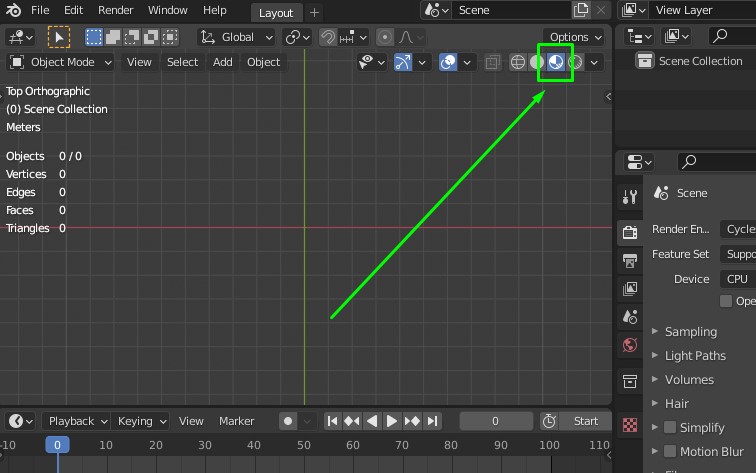The height and width of the screenshot is (473, 756).
Task: Enable the Motion Blur checkbox
Action: [x=670, y=451]
